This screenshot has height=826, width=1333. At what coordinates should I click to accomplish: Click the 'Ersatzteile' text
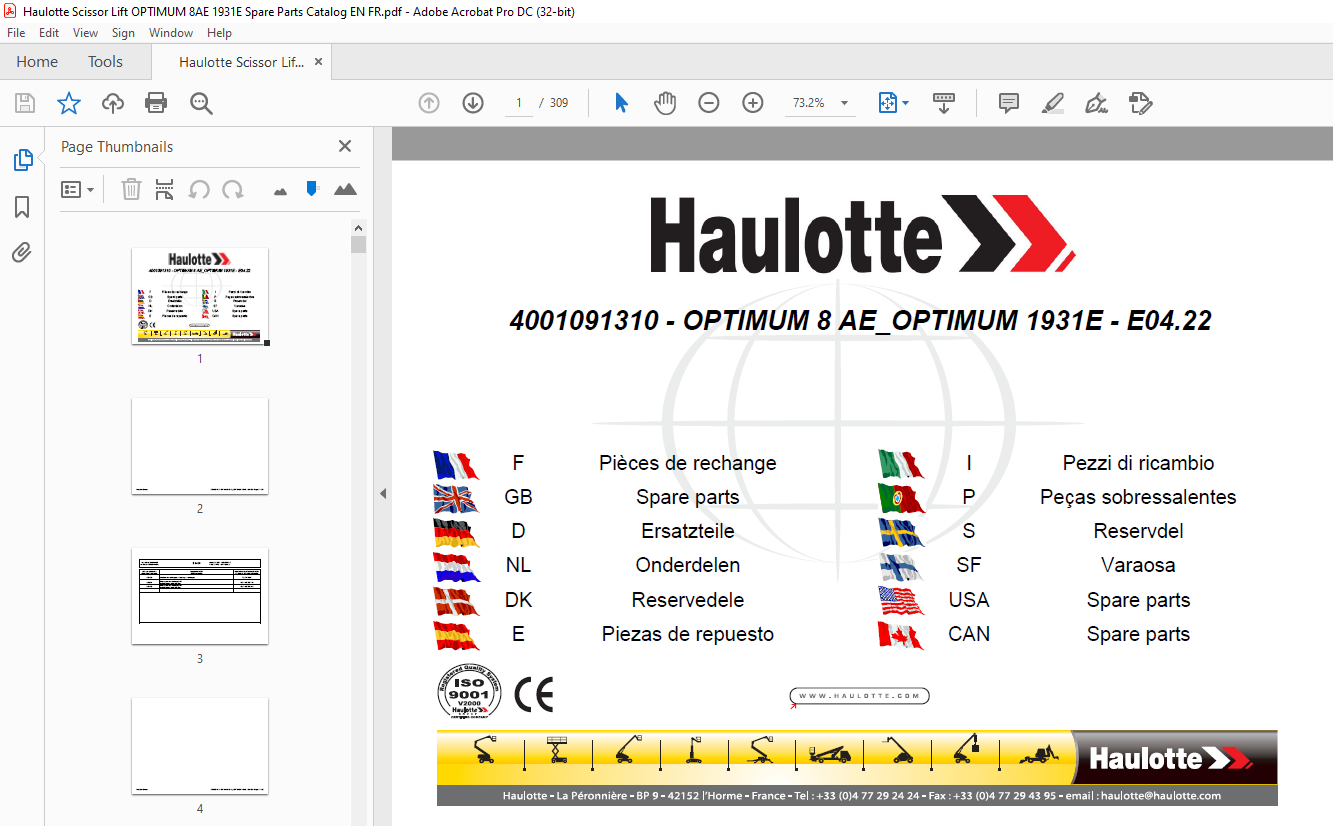pos(688,531)
